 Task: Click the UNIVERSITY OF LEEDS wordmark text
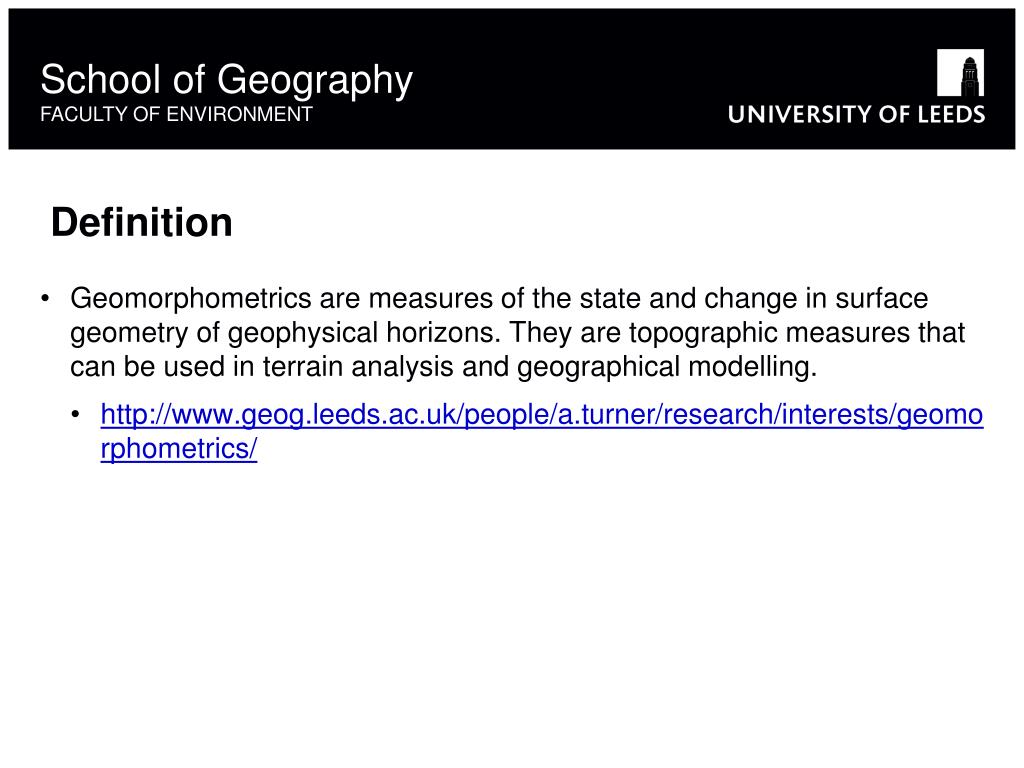click(856, 114)
